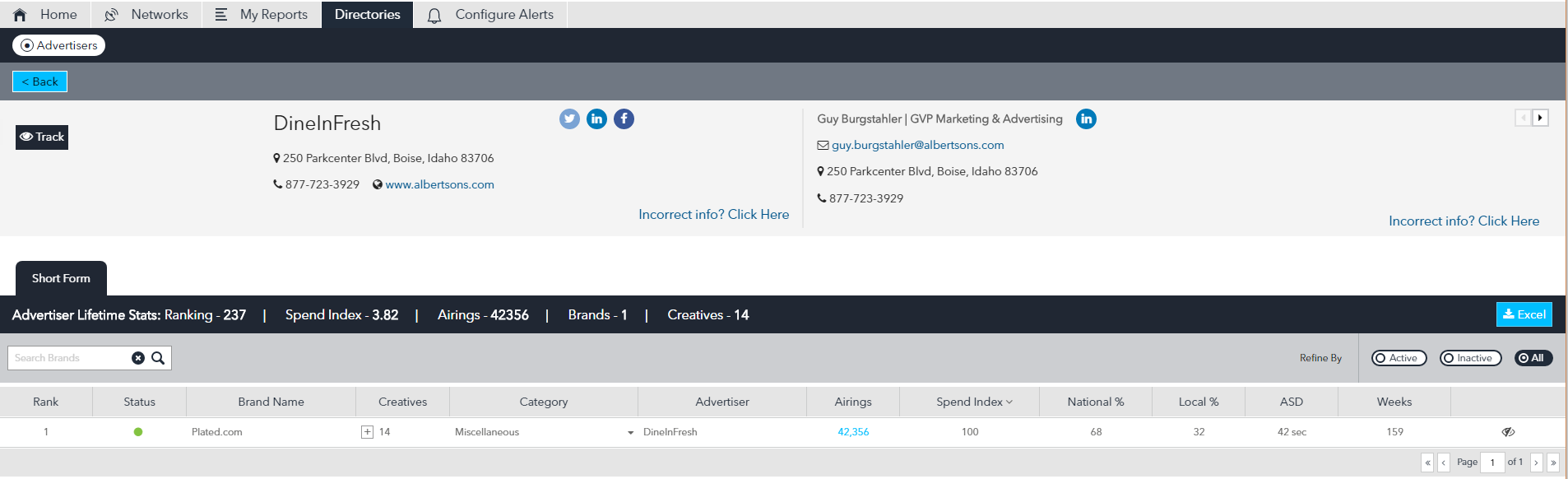Open Guy Burgstahler's LinkedIn icon

(1086, 119)
